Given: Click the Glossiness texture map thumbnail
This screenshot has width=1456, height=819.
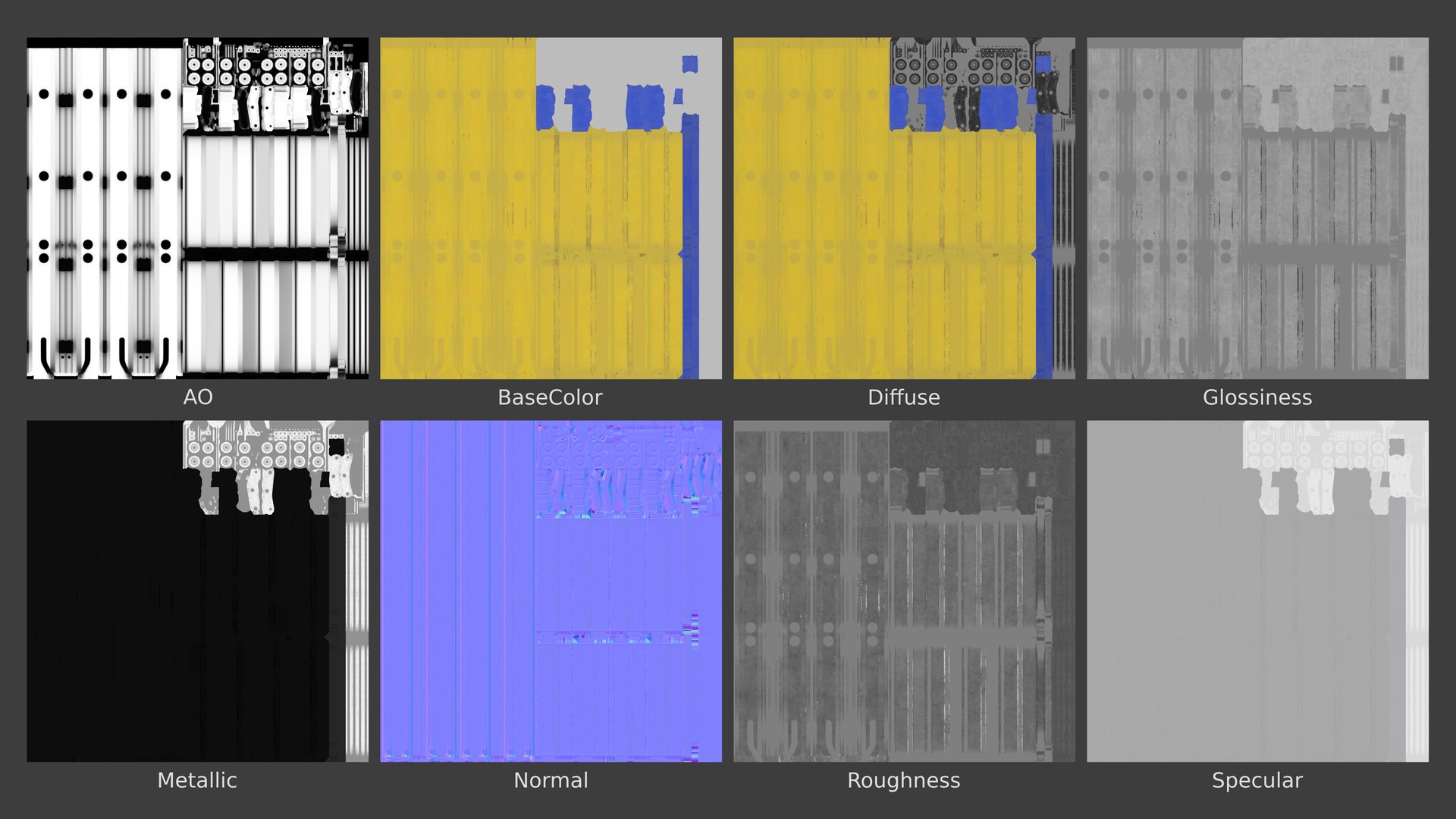Looking at the screenshot, I should tap(1257, 209).
